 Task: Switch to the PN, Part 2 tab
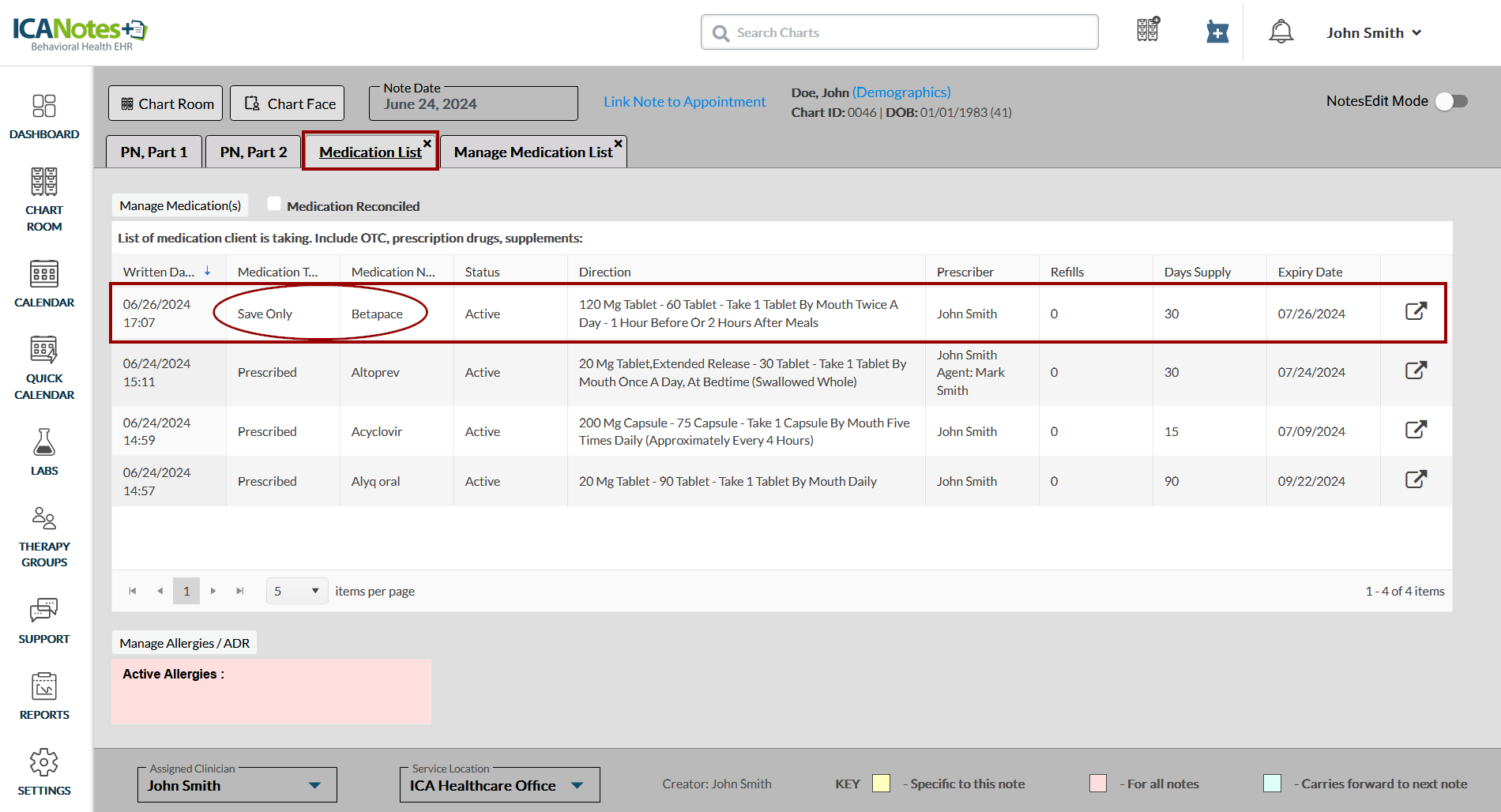(254, 152)
